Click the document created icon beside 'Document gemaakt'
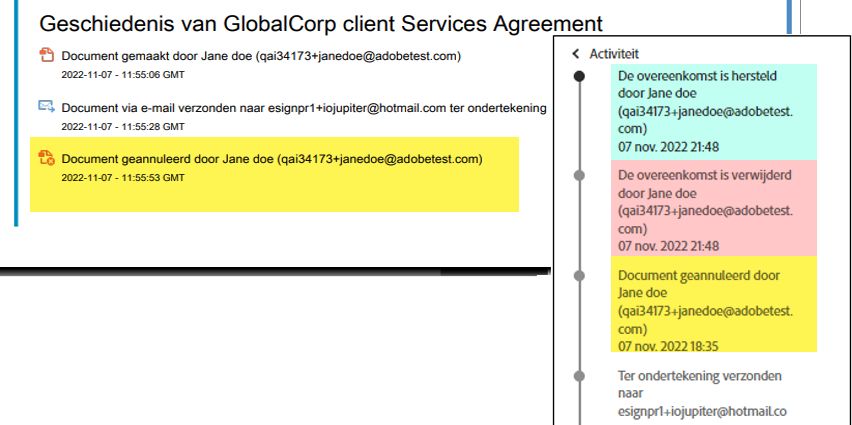The height and width of the screenshot is (425, 852). pyautogui.click(x=47, y=55)
